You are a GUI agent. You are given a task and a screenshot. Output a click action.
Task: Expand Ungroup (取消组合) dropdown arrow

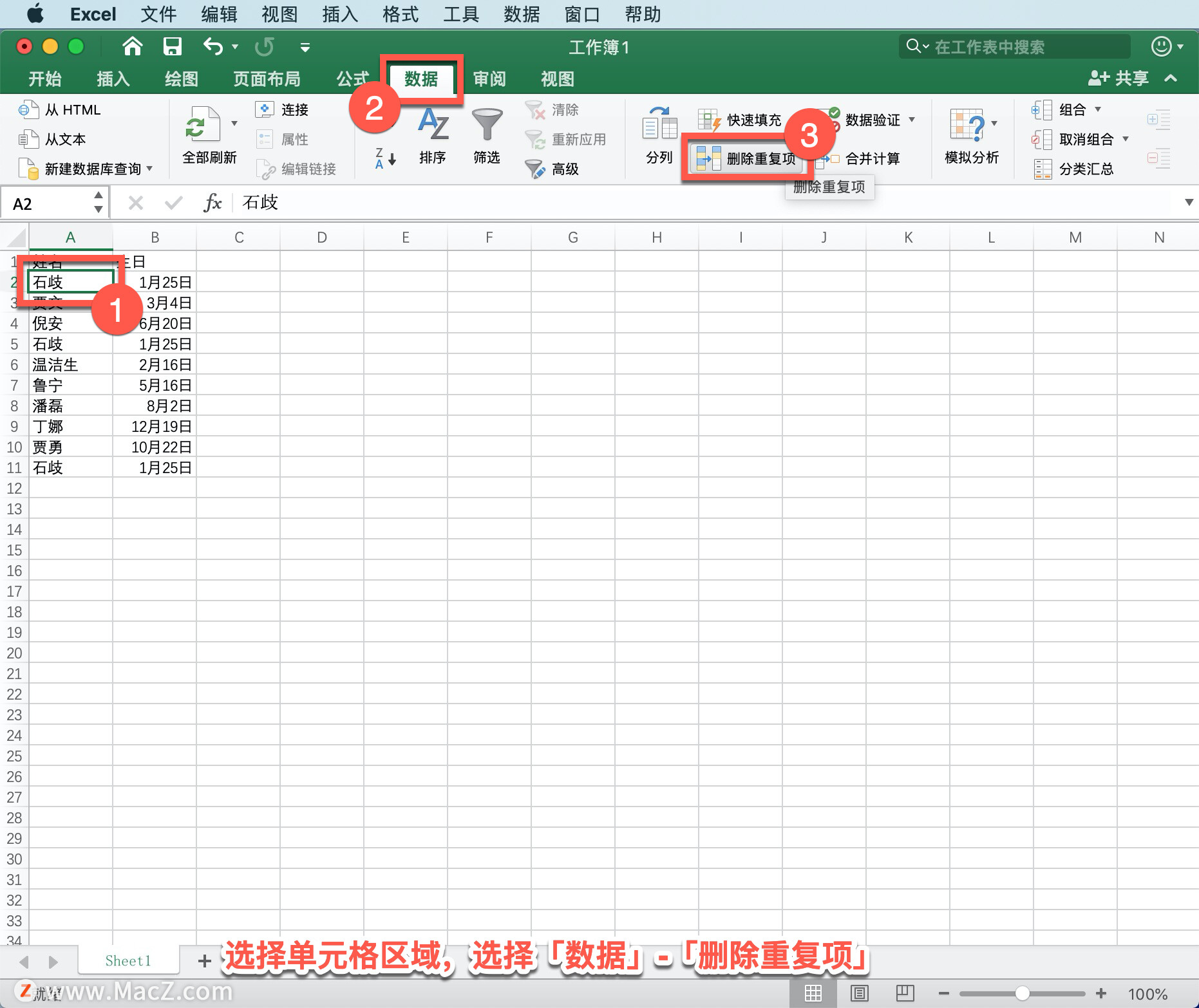[x=1126, y=139]
